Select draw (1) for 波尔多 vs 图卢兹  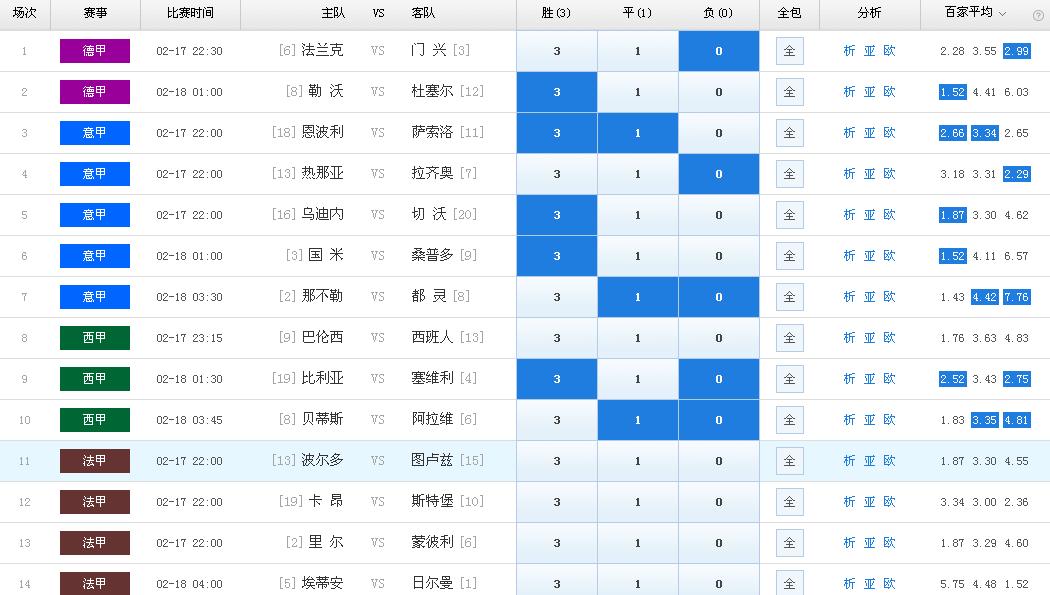[x=638, y=460]
